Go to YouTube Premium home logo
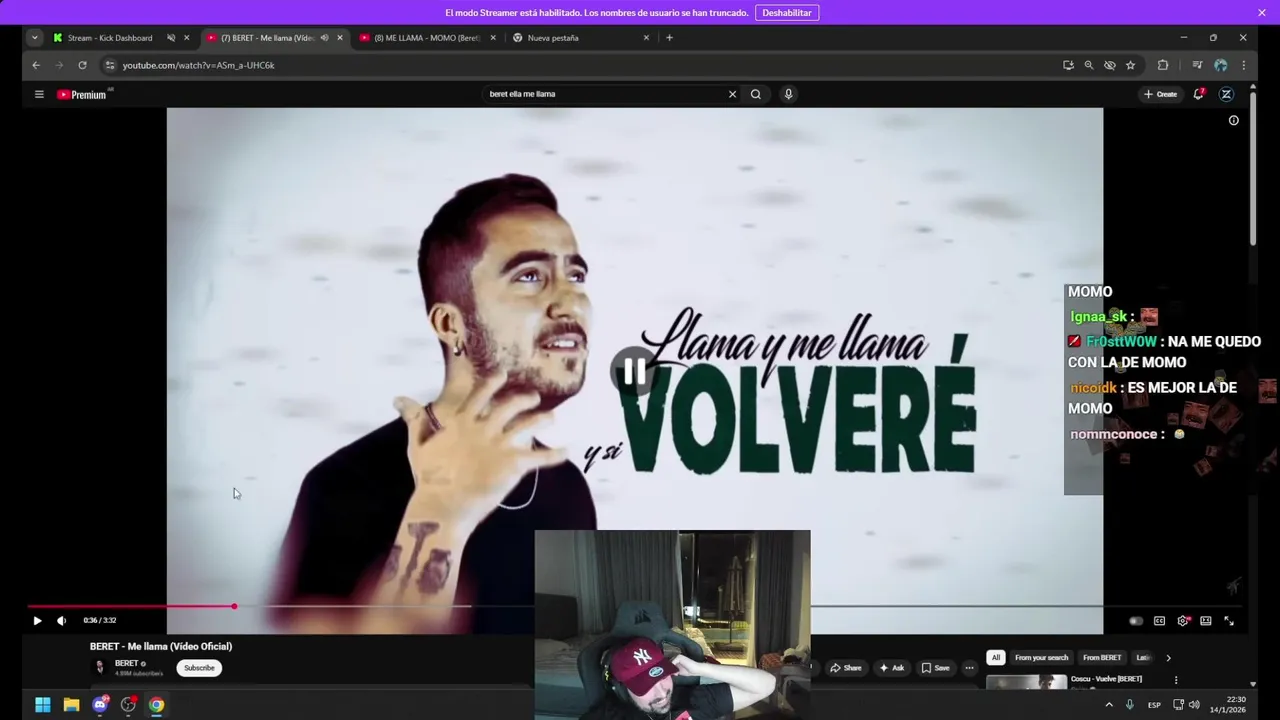 [x=82, y=94]
